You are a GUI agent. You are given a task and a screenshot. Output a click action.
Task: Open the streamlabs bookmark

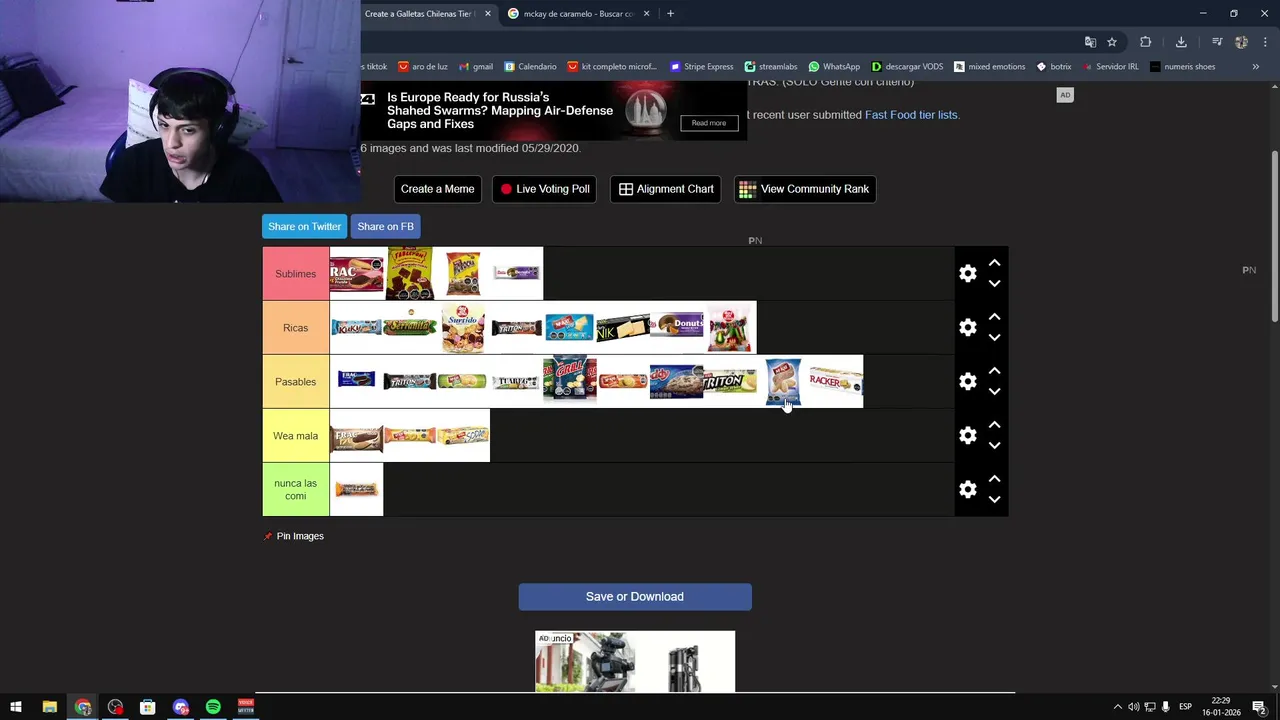point(771,67)
